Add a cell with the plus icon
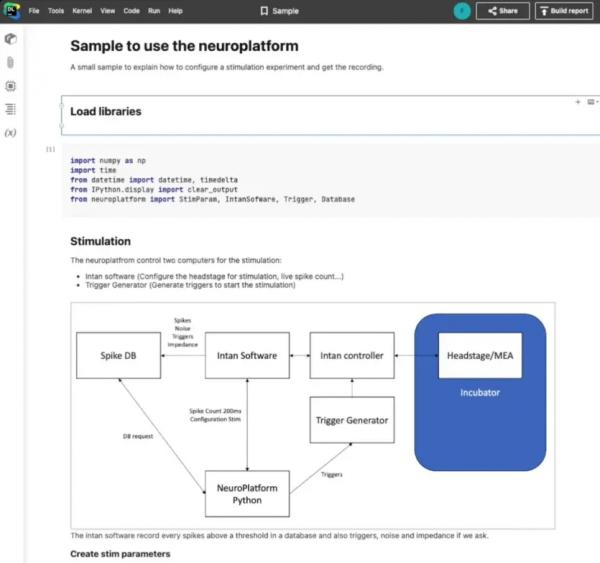 pyautogui.click(x=578, y=102)
